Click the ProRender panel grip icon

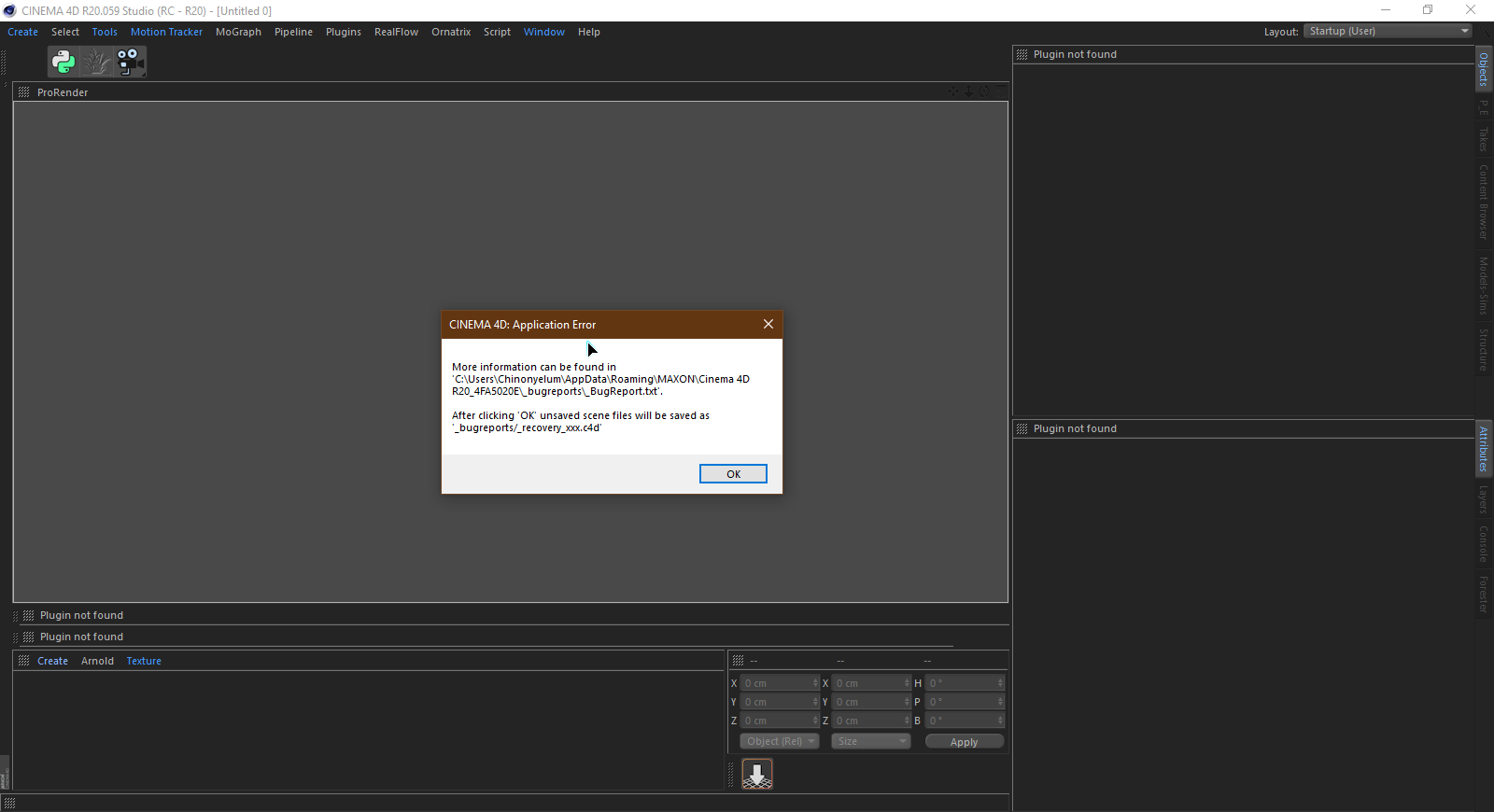click(x=24, y=92)
